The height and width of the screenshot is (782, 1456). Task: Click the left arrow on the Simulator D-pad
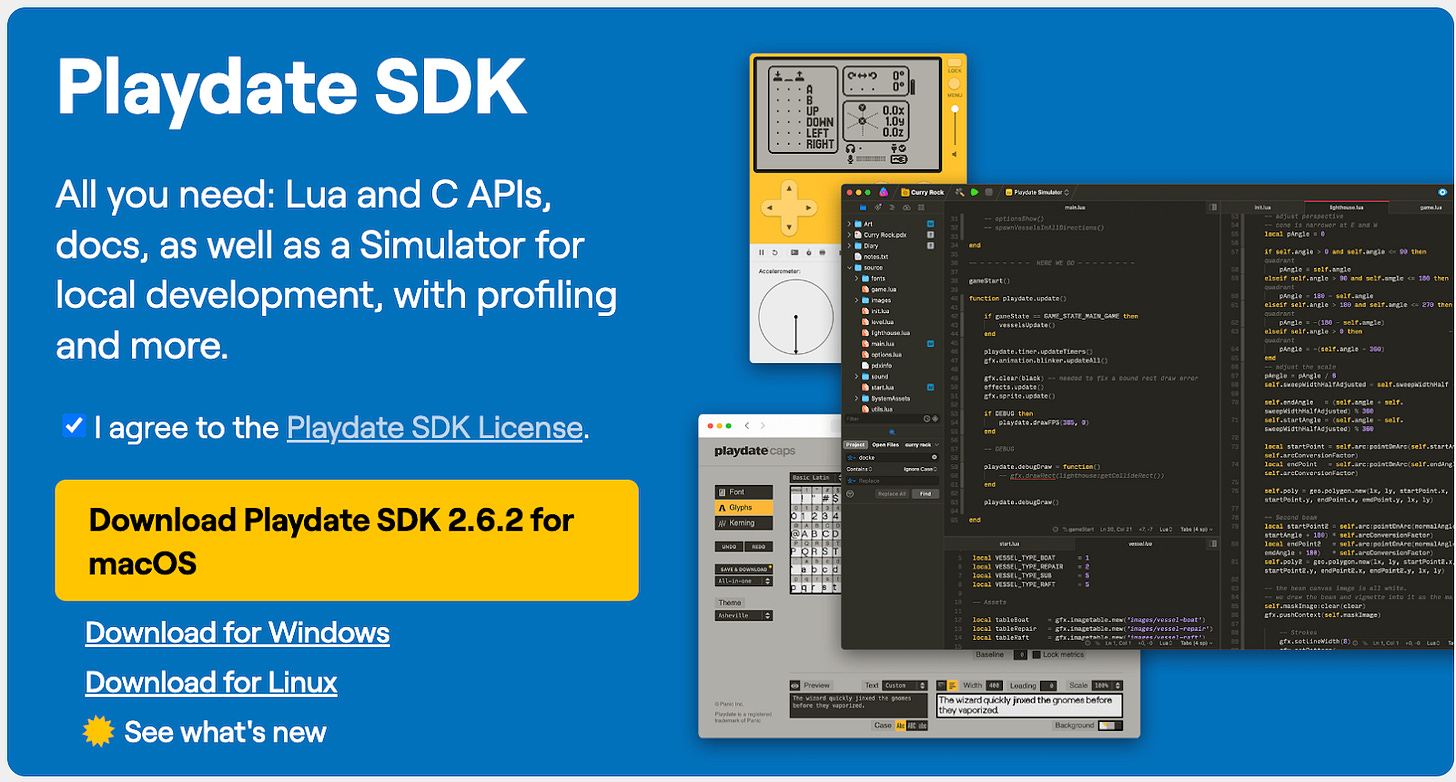point(770,207)
